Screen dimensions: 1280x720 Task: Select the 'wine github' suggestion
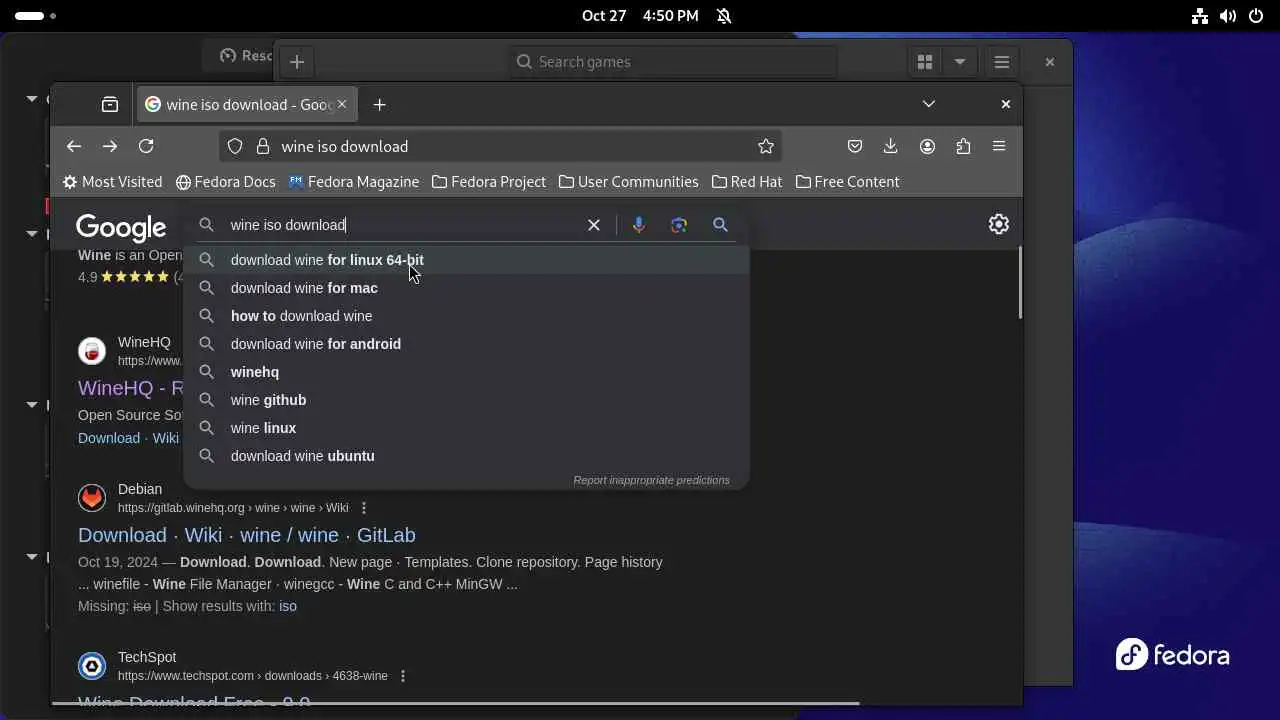click(467, 400)
